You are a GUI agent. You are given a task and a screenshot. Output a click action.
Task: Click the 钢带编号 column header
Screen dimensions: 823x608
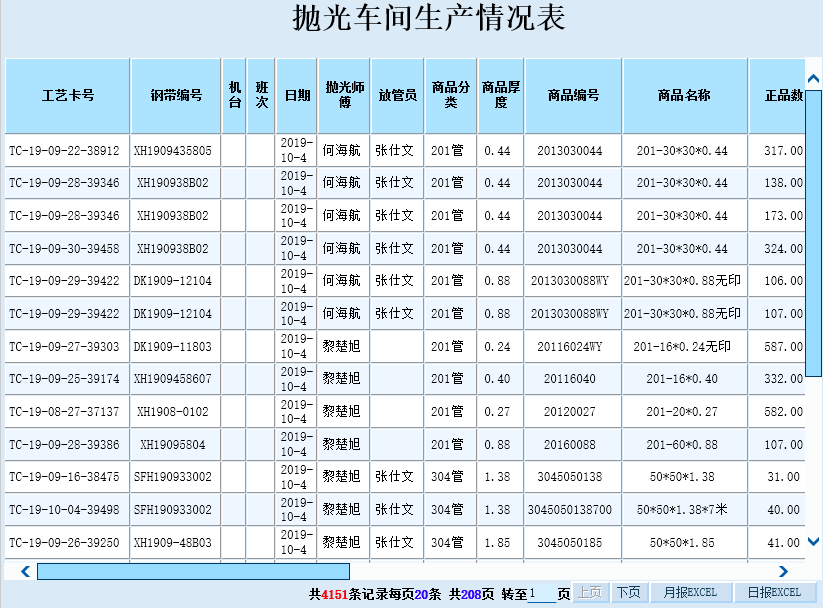pos(175,96)
